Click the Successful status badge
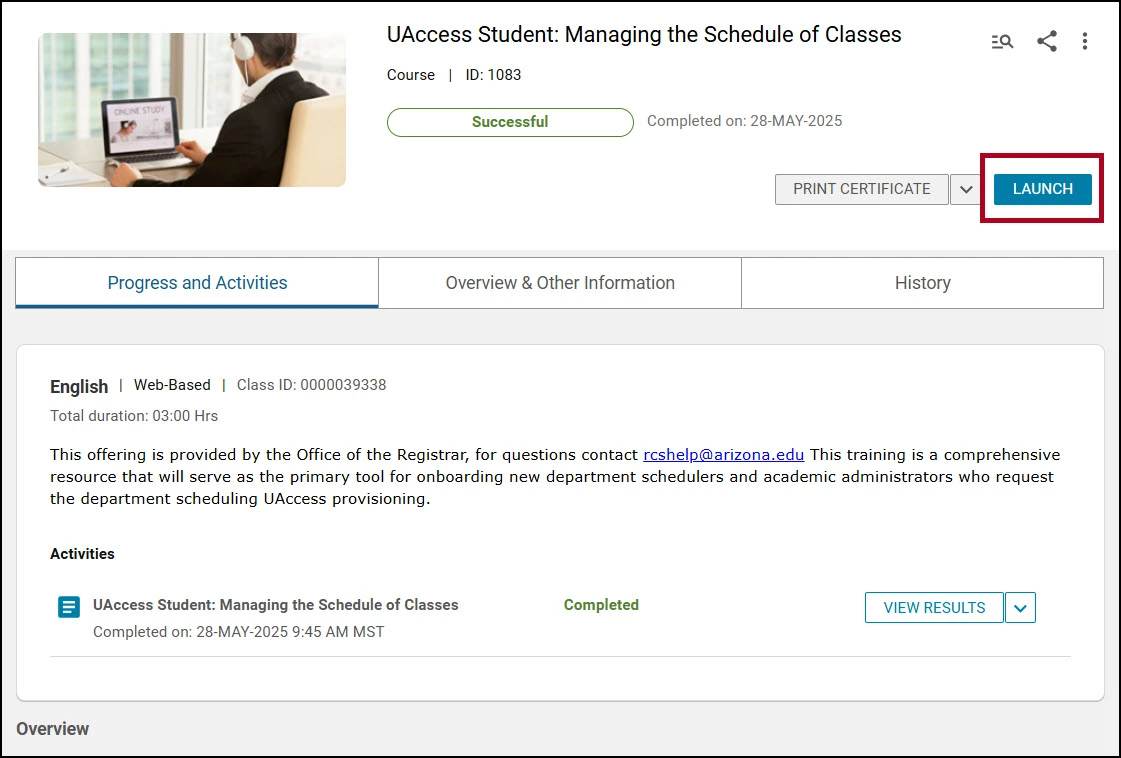This screenshot has height=758, width=1121. coord(510,122)
